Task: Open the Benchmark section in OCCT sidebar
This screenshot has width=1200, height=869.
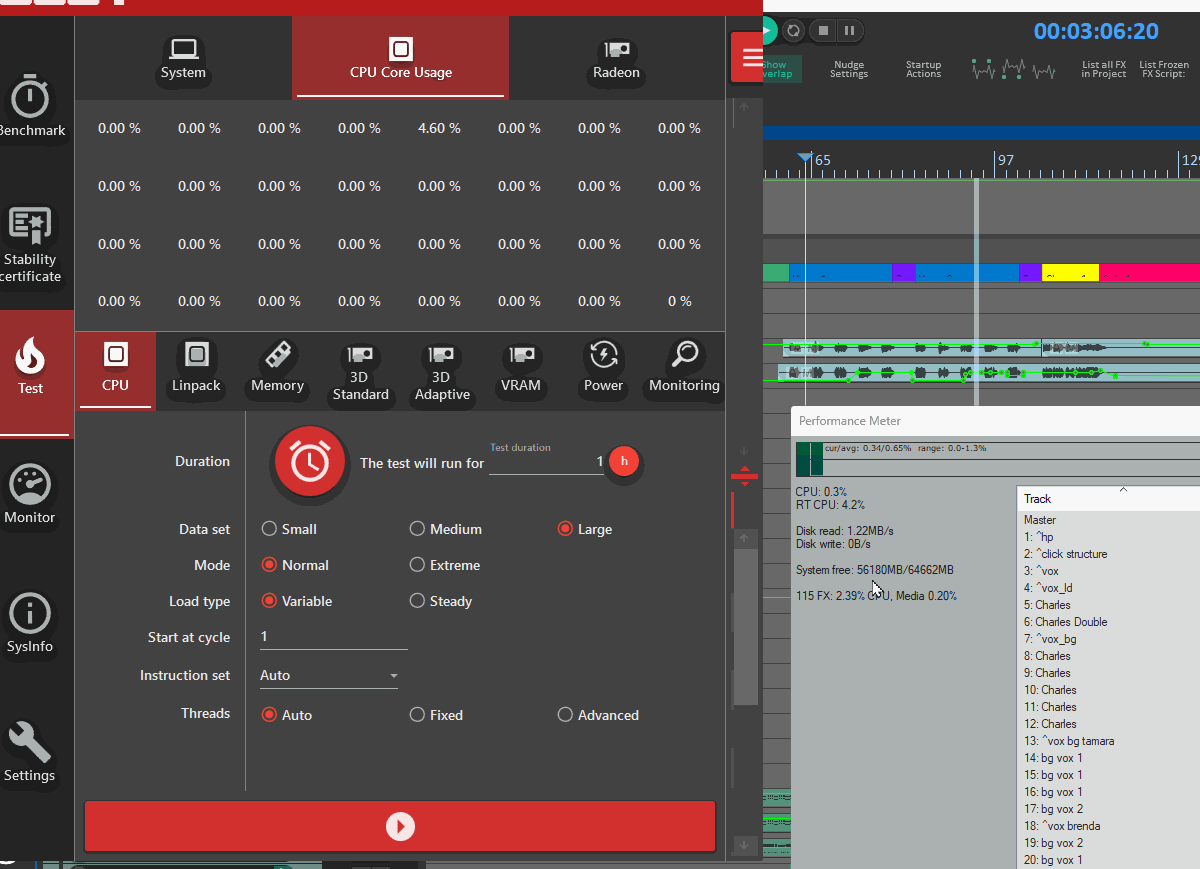Action: pyautogui.click(x=31, y=107)
